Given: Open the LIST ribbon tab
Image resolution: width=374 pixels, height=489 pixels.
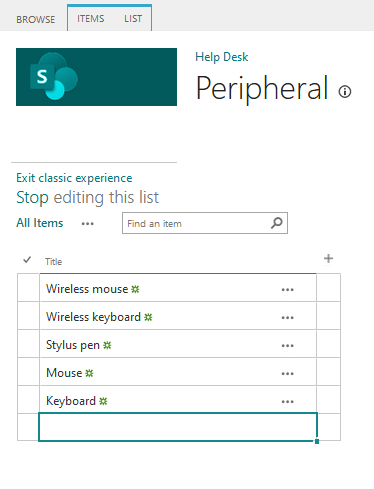Looking at the screenshot, I should click(x=133, y=19).
